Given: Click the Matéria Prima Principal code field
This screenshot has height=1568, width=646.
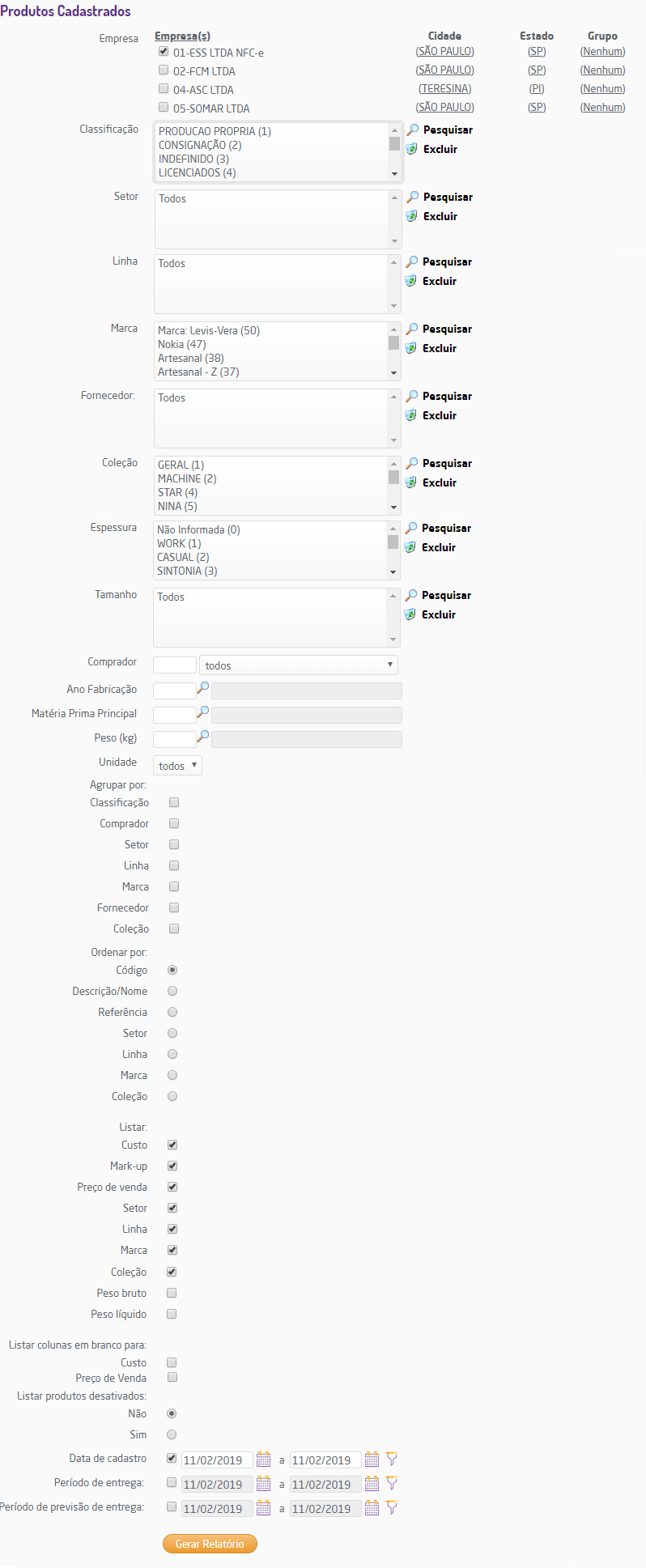Looking at the screenshot, I should point(174,714).
